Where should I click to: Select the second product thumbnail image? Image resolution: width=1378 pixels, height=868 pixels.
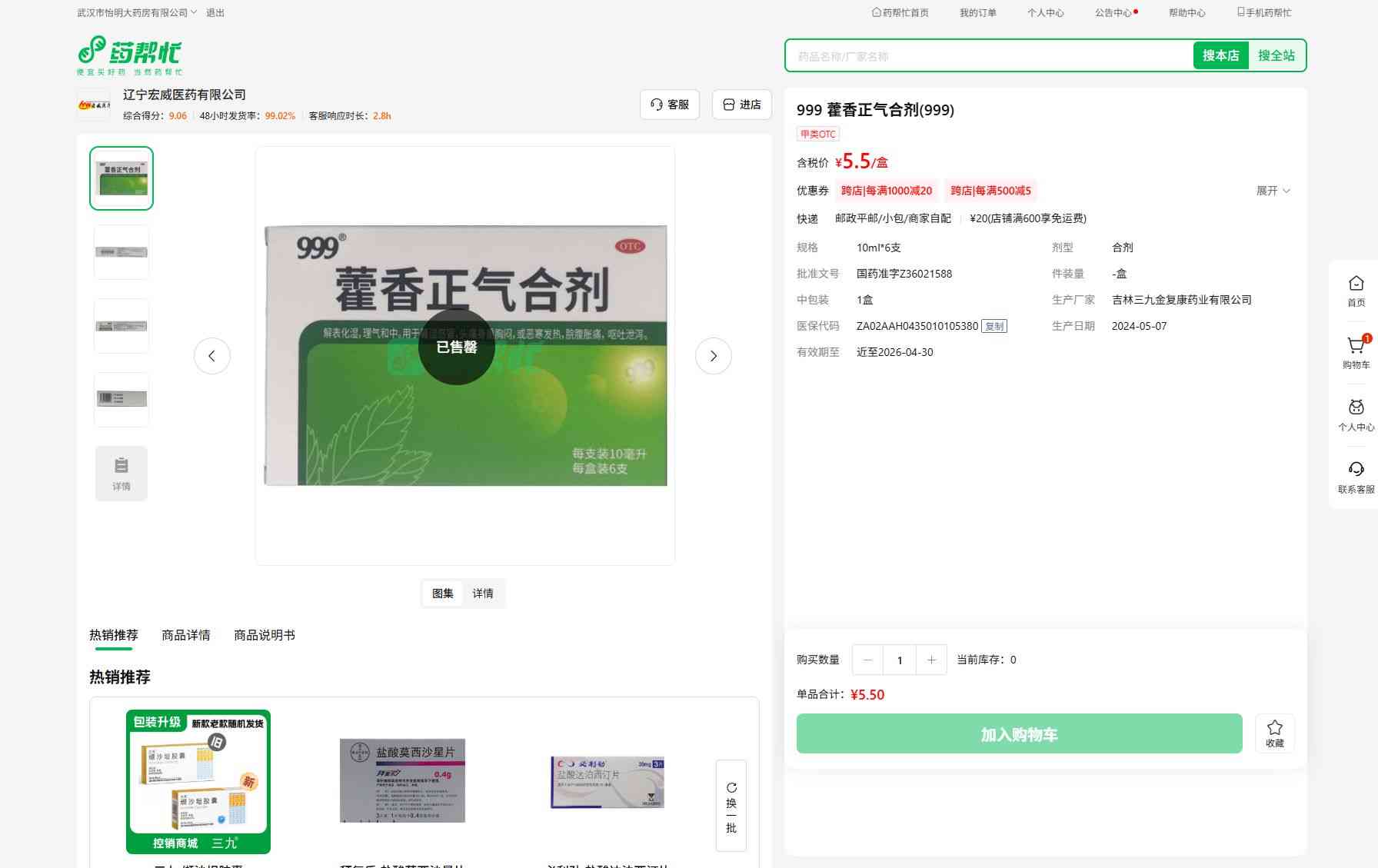click(x=121, y=252)
